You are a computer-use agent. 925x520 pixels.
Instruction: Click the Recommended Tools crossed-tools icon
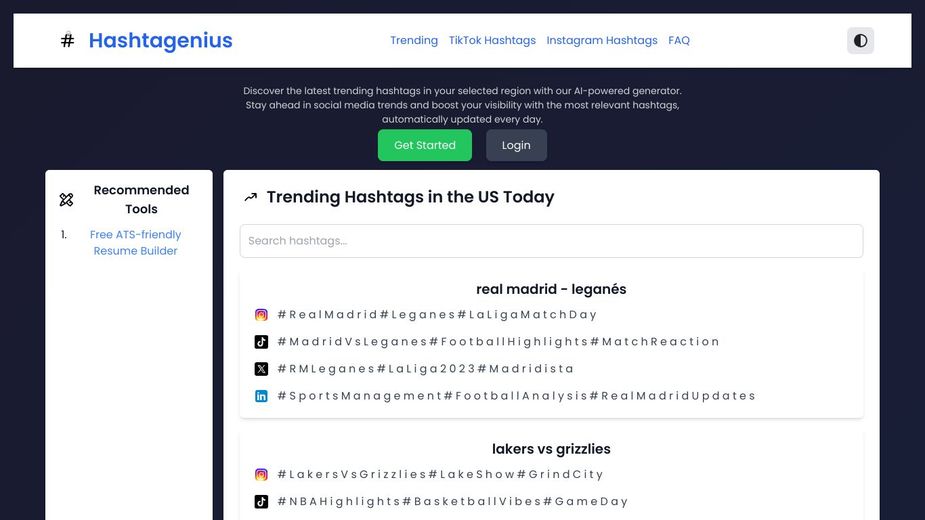66,200
